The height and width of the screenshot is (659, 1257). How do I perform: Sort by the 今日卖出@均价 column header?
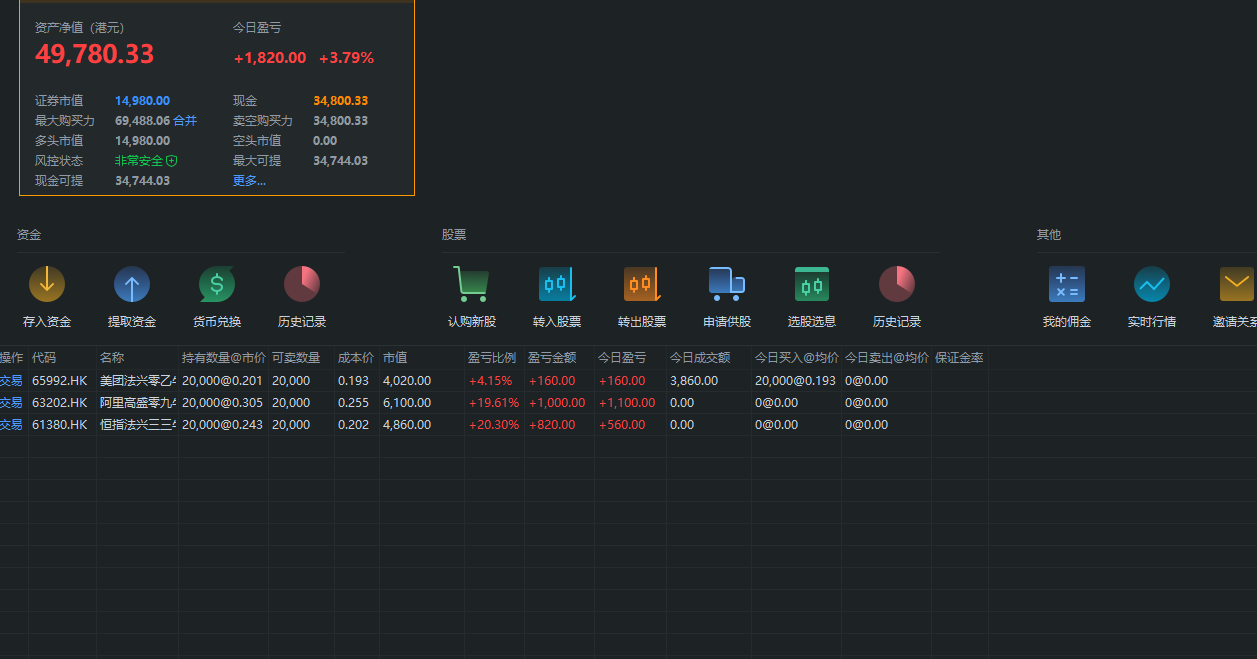pyautogui.click(x=886, y=358)
